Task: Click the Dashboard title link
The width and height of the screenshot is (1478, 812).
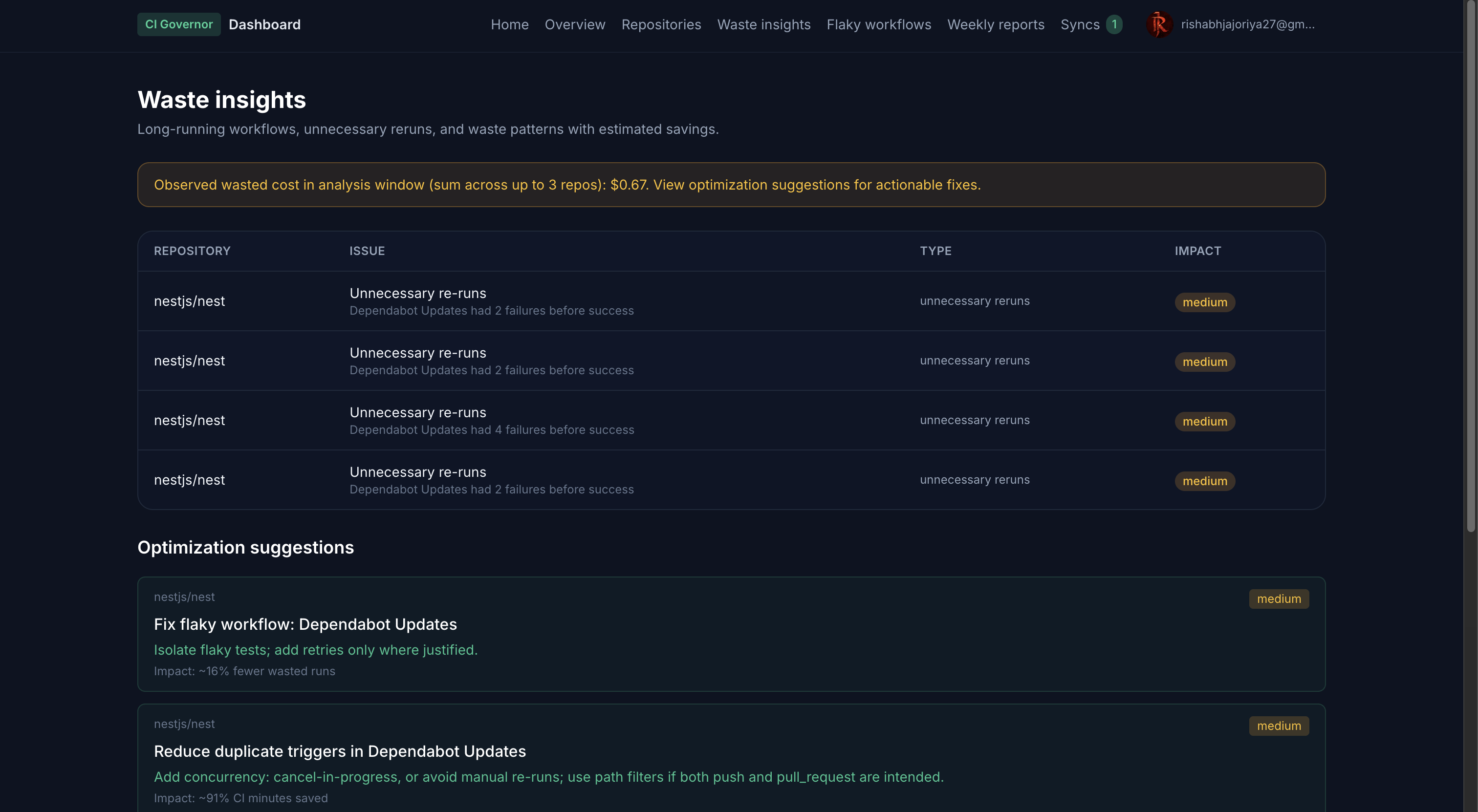Action: [264, 24]
